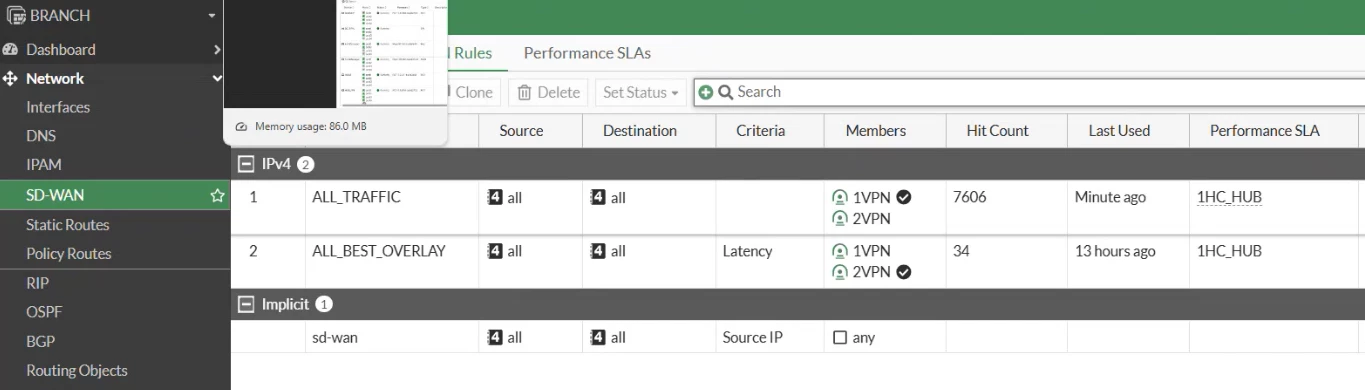Click the 1VPN member icon in ALL_BEST_OVERLAY

click(x=840, y=251)
